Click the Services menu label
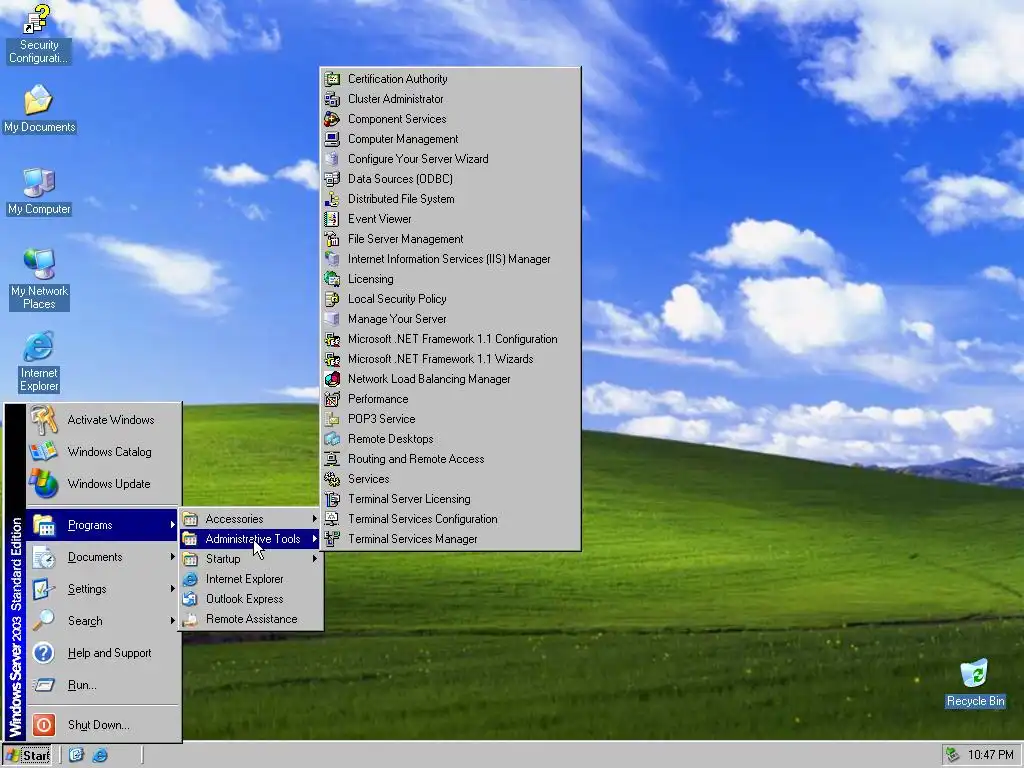1024x768 pixels. click(368, 479)
